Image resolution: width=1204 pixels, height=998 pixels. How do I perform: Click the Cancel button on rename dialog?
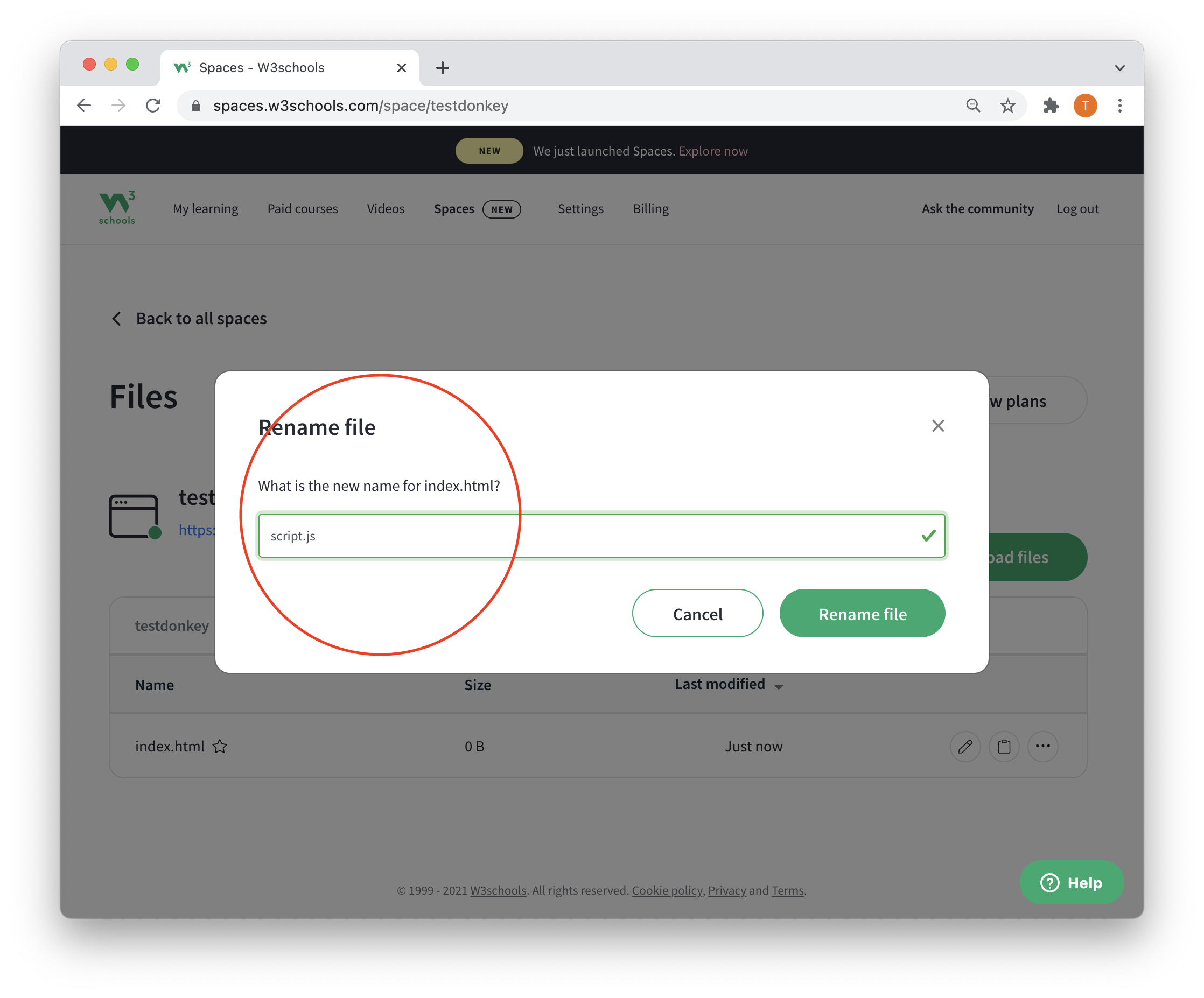697,613
